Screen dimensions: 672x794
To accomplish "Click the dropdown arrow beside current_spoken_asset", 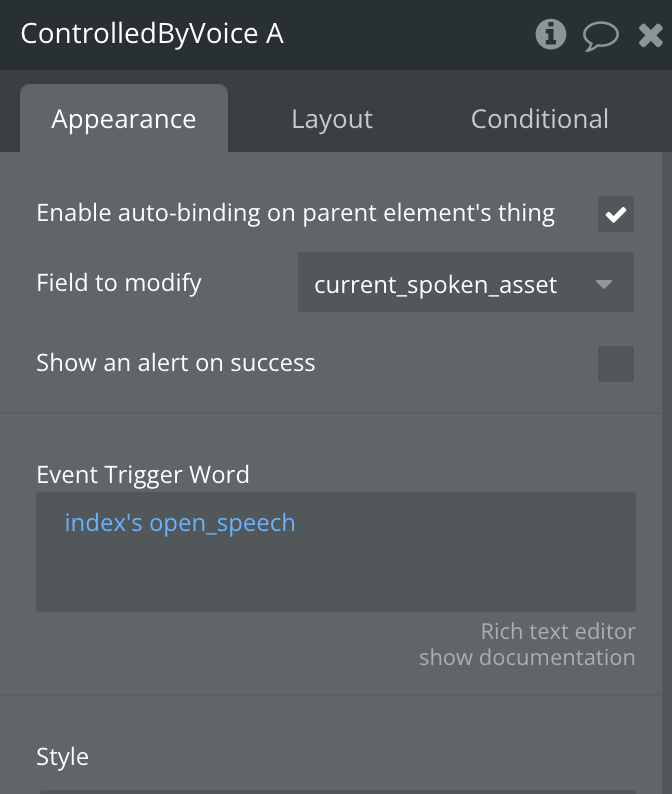I will coord(604,284).
